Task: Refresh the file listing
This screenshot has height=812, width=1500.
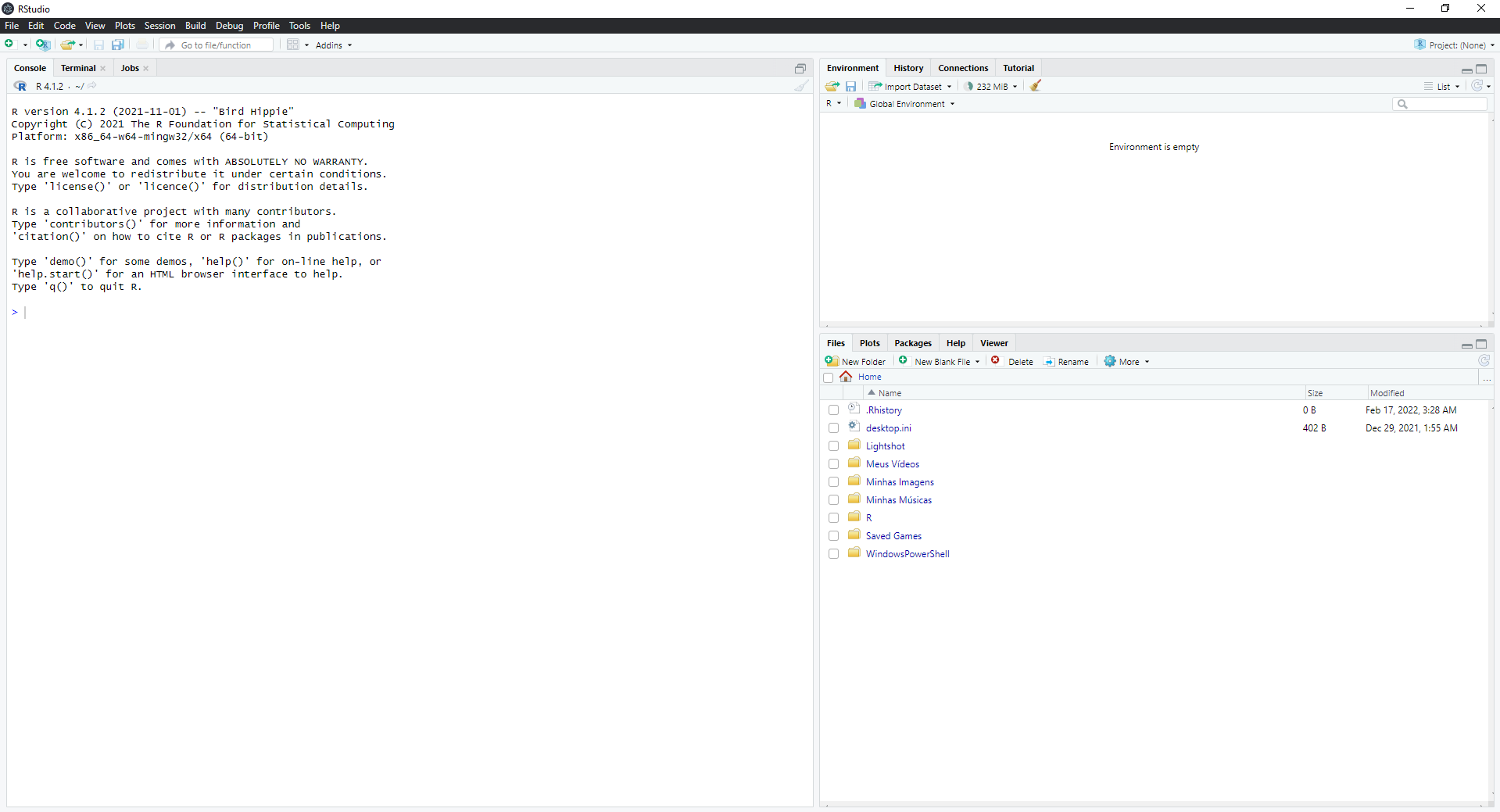Action: pos(1484,360)
